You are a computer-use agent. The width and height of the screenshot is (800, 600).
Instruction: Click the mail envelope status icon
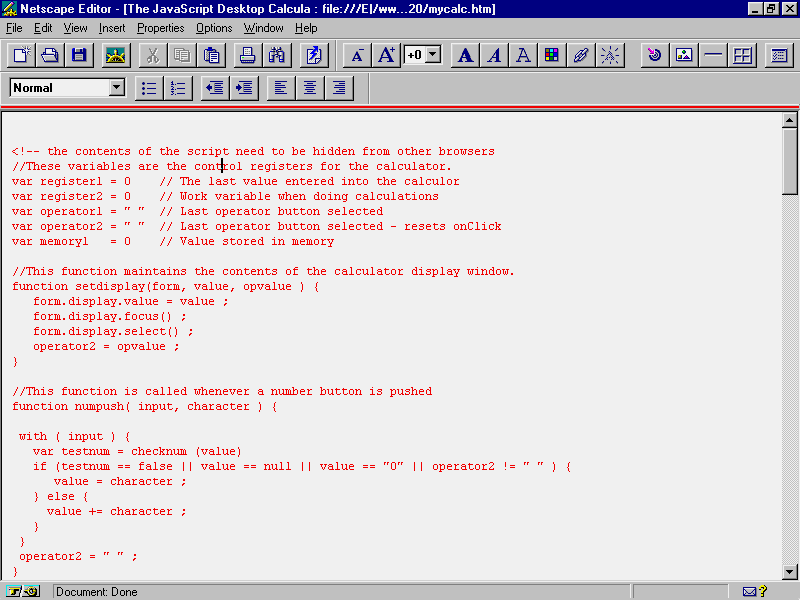(x=749, y=591)
